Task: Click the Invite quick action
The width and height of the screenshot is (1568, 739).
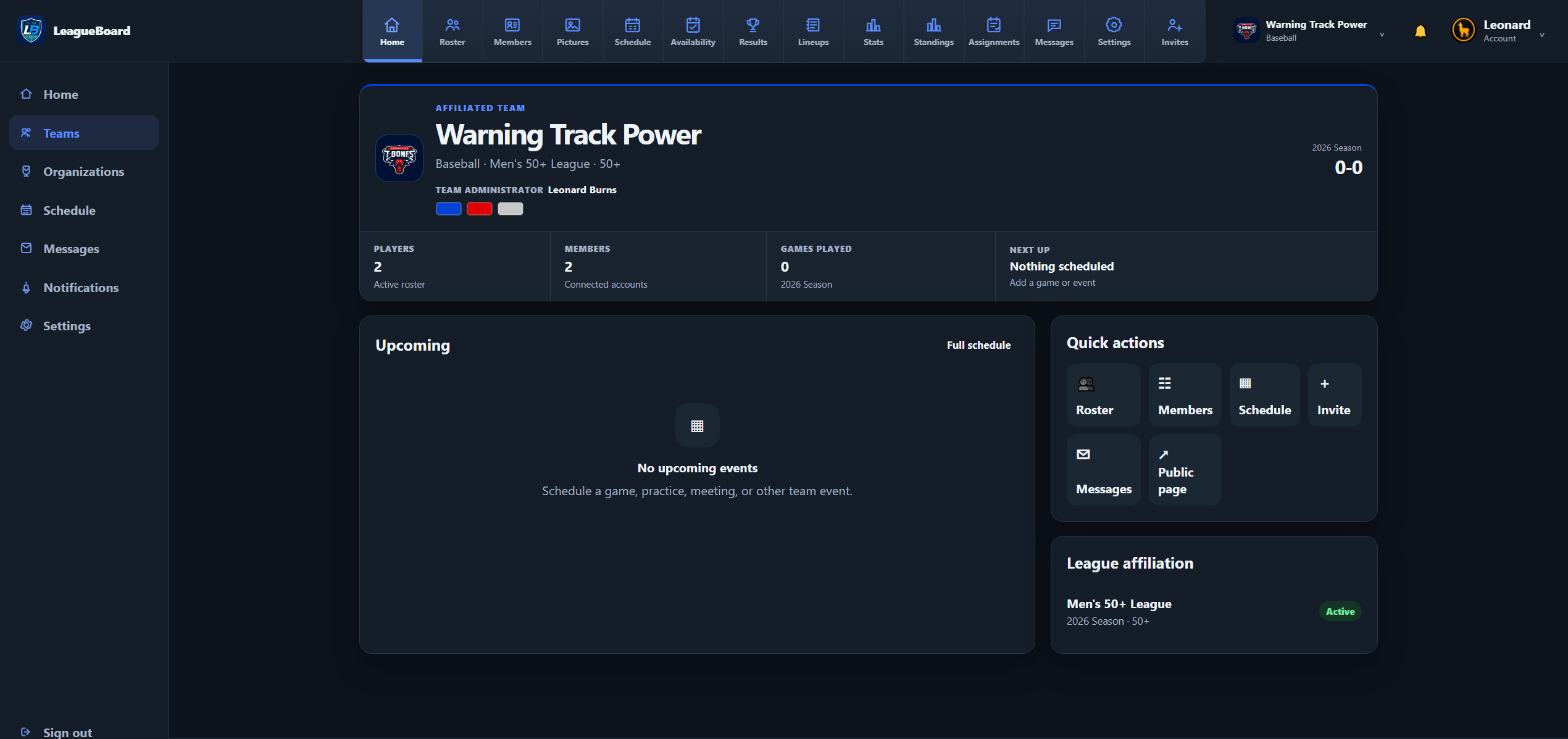Action: [1335, 395]
